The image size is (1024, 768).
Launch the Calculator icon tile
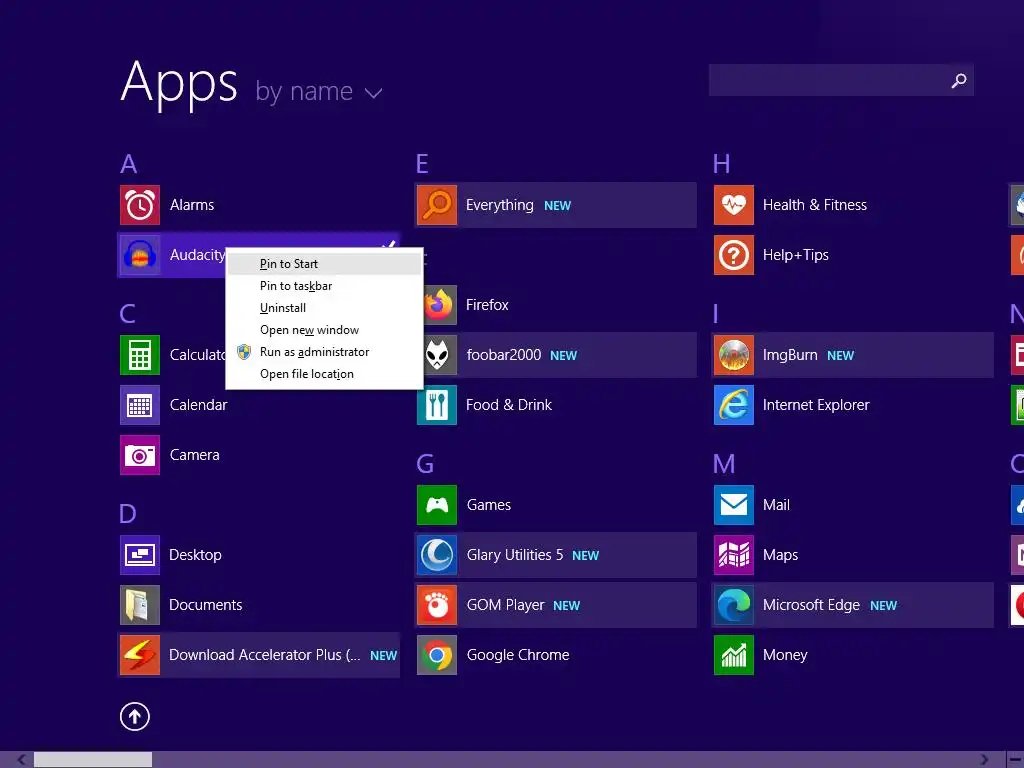click(x=140, y=355)
